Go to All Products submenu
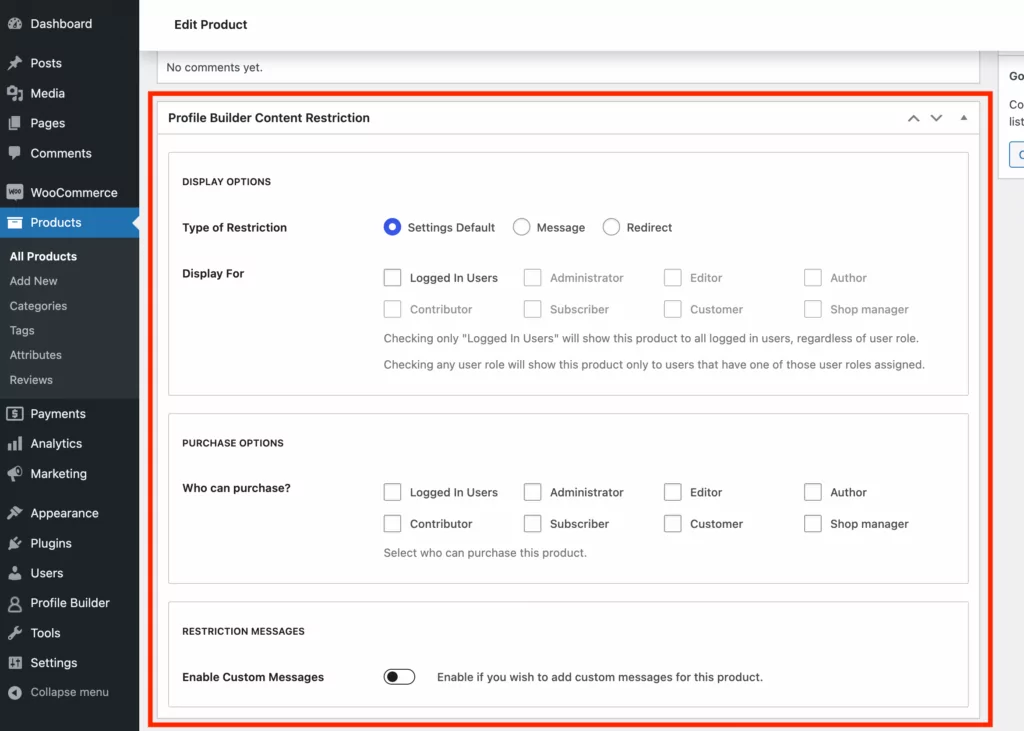 click(x=43, y=256)
